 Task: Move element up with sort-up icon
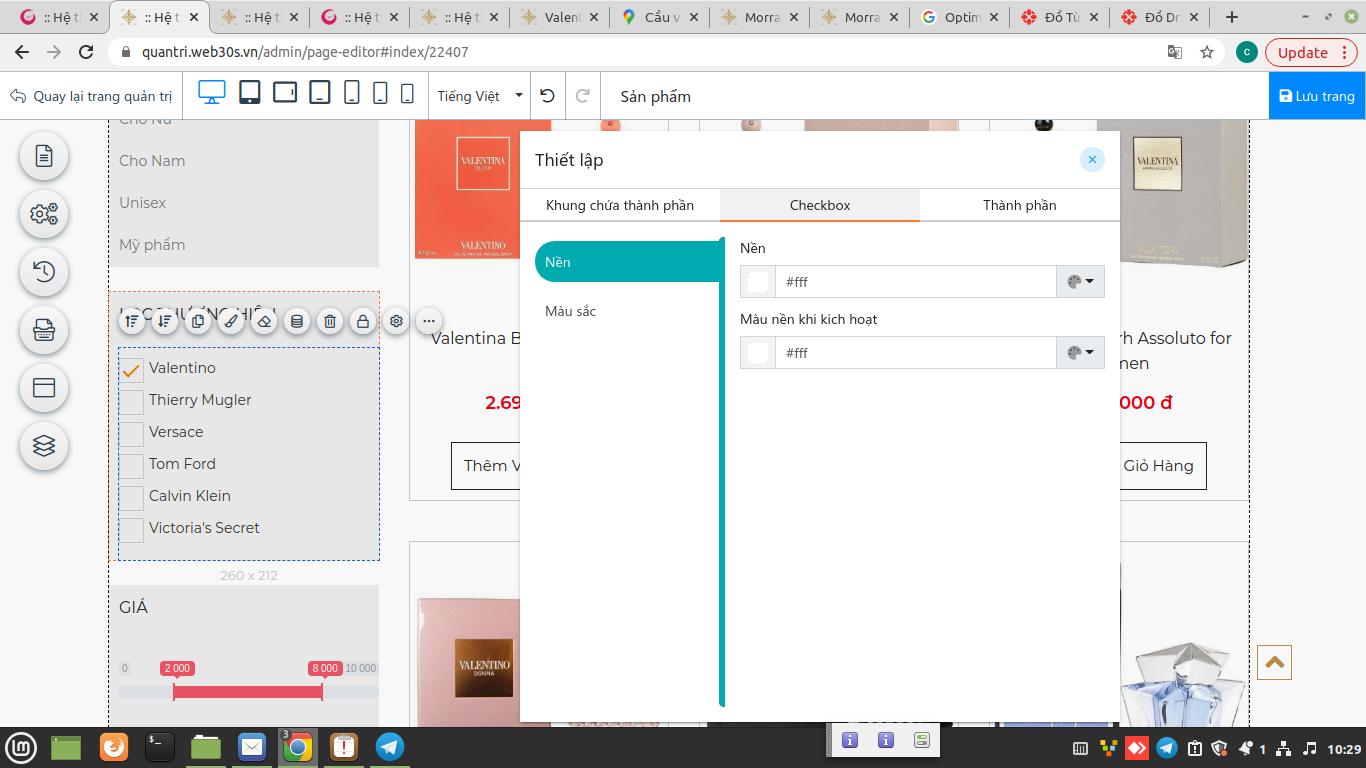(132, 321)
